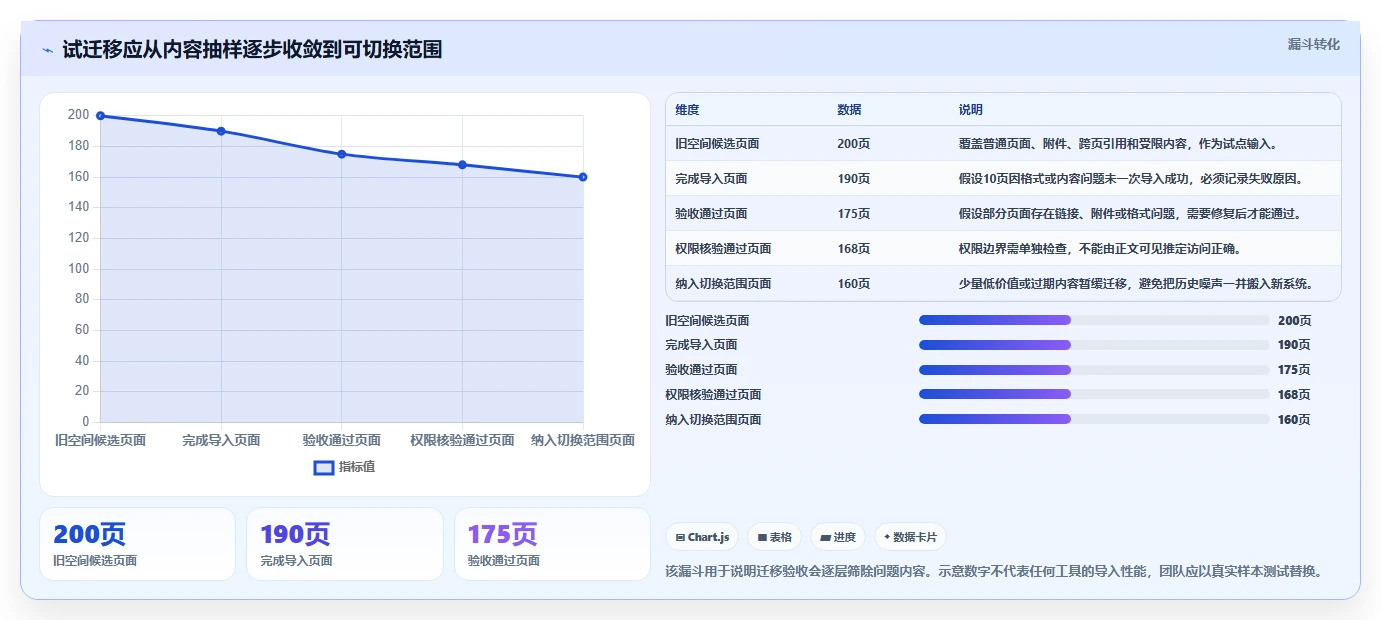Click the footnote starting 该漏斗用于说明
This screenshot has height=620, width=1381.
996,572
